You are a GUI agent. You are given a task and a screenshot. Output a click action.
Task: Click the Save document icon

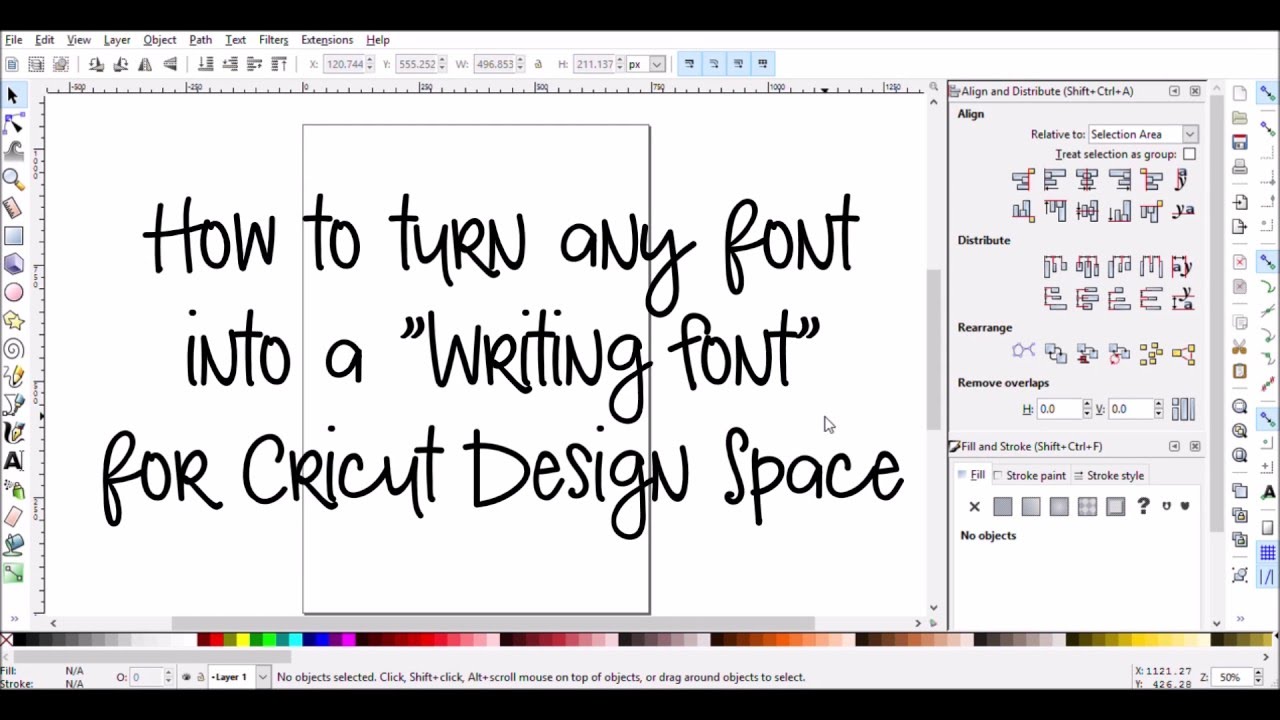1240,142
